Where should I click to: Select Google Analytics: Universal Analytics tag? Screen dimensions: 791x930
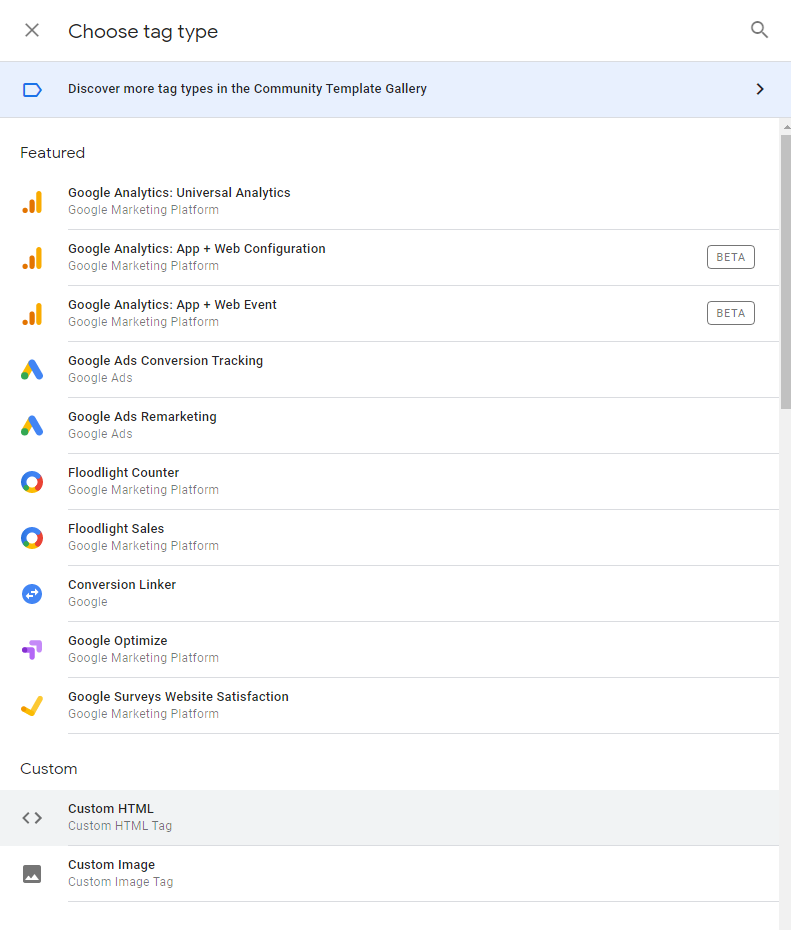tap(389, 202)
